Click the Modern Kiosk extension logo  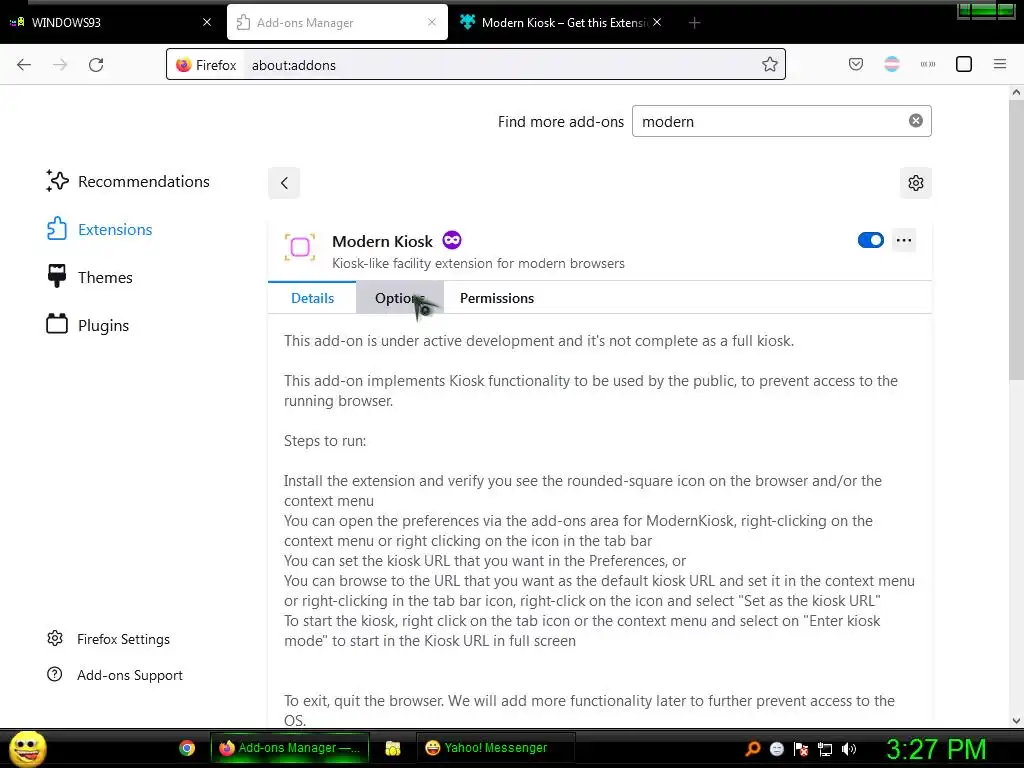pos(300,248)
